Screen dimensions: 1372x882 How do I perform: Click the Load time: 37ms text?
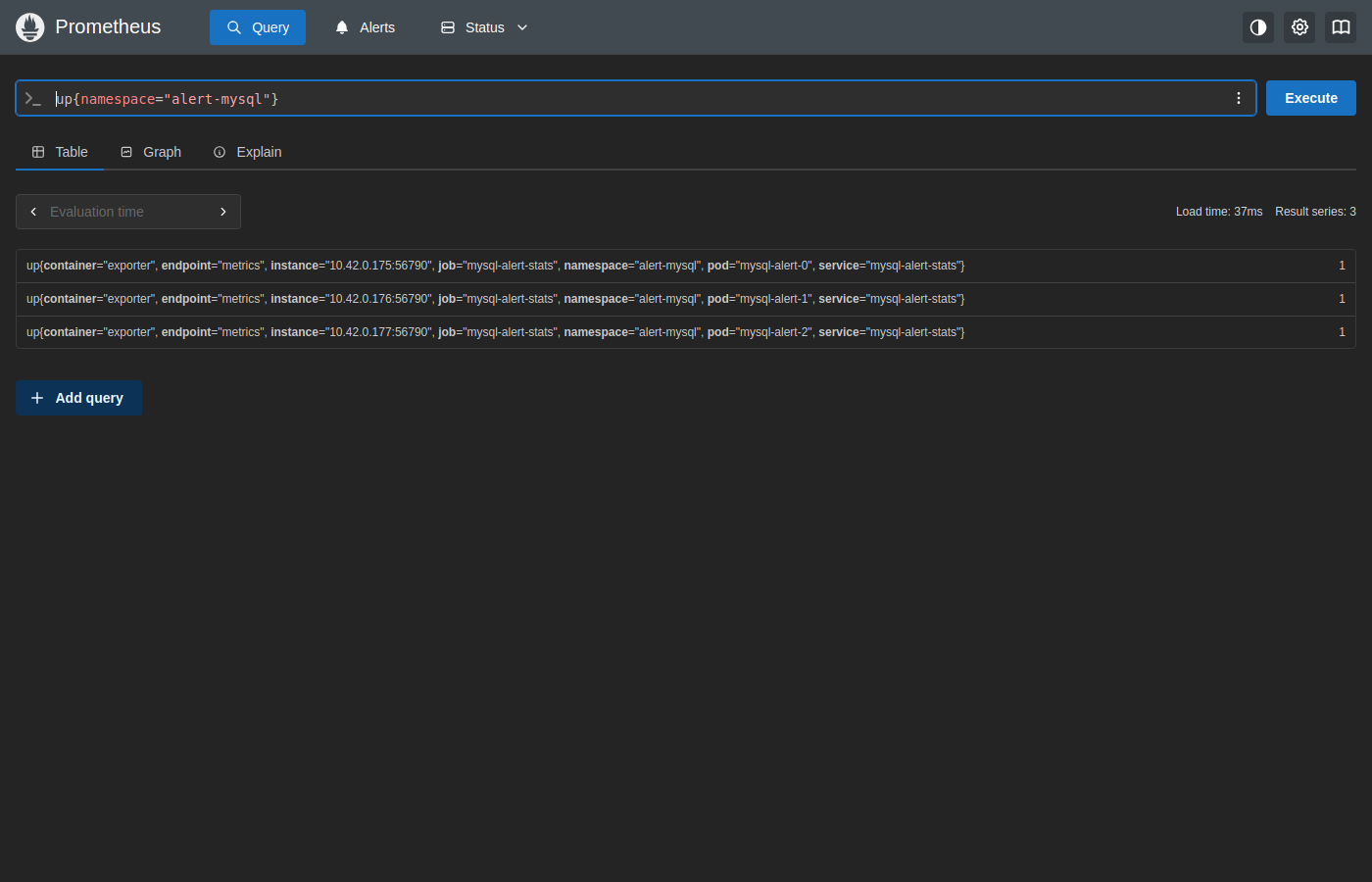click(1219, 212)
